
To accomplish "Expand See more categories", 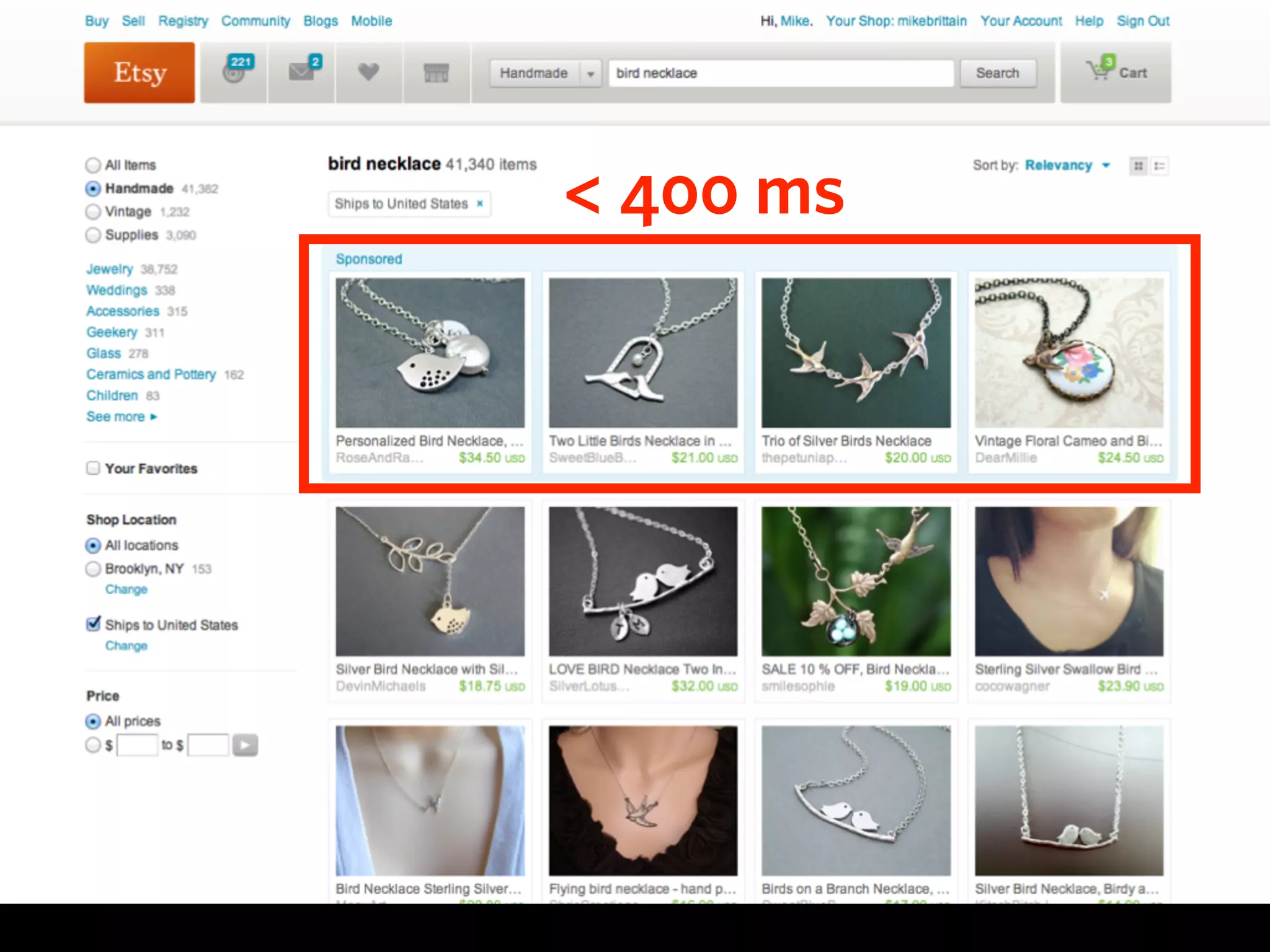I will pos(122,416).
